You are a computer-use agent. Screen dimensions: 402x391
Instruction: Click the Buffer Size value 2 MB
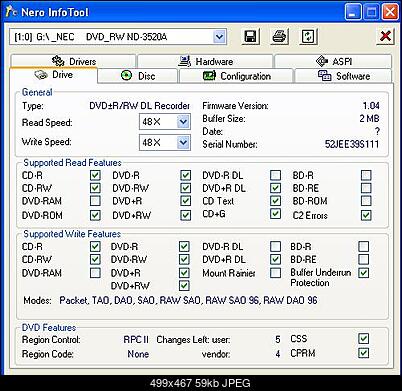369,118
